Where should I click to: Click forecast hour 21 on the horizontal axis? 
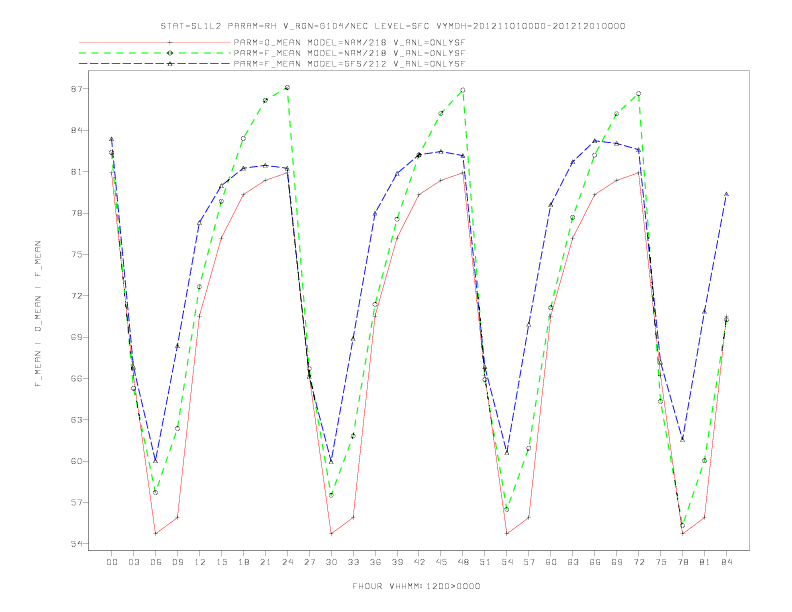pos(265,562)
